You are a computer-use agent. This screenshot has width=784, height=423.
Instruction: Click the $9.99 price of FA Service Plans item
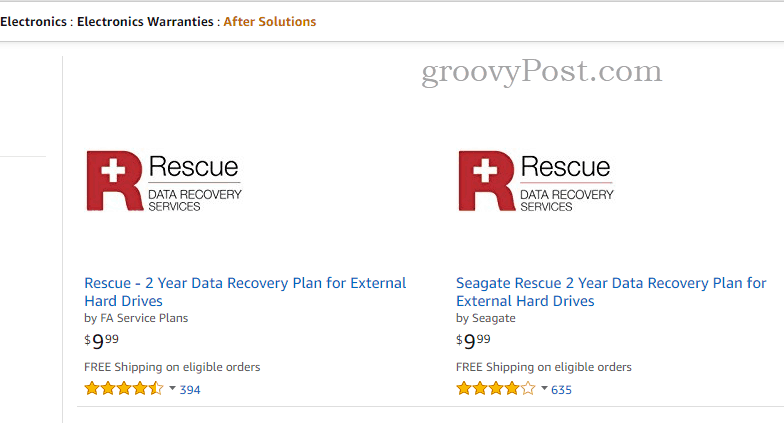pyautogui.click(x=102, y=342)
